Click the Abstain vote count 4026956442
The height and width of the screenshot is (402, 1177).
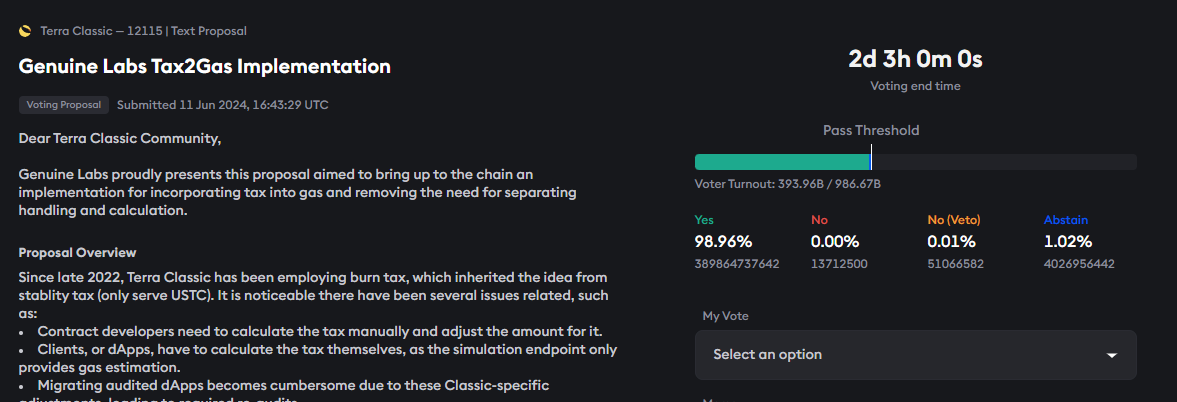click(x=1079, y=264)
